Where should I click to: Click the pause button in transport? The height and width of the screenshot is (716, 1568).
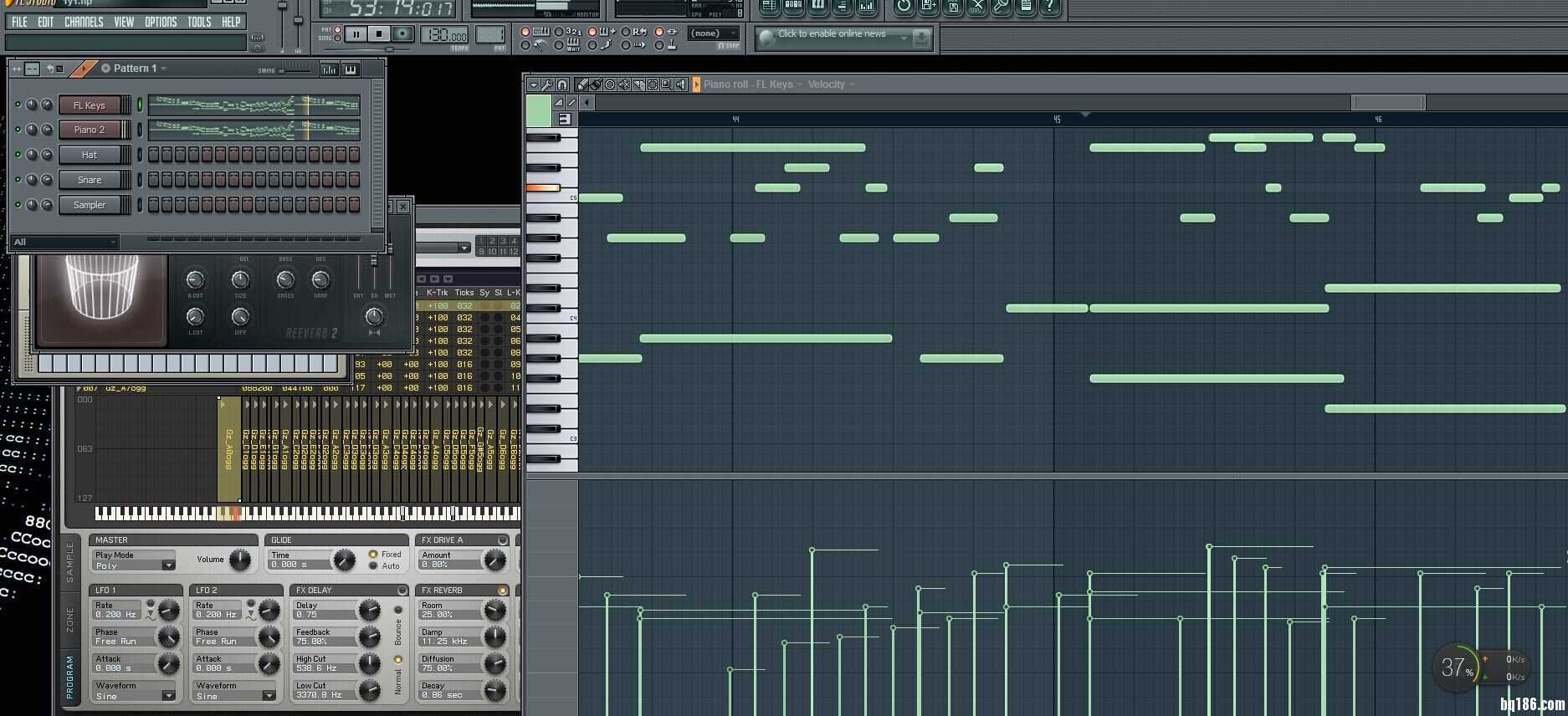click(356, 33)
